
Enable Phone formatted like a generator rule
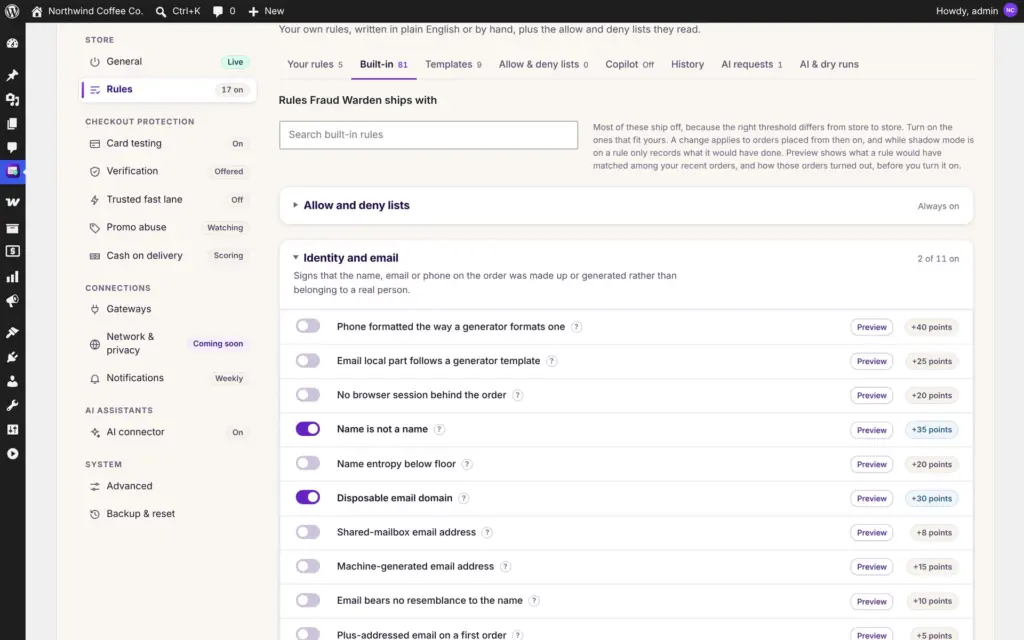308,327
